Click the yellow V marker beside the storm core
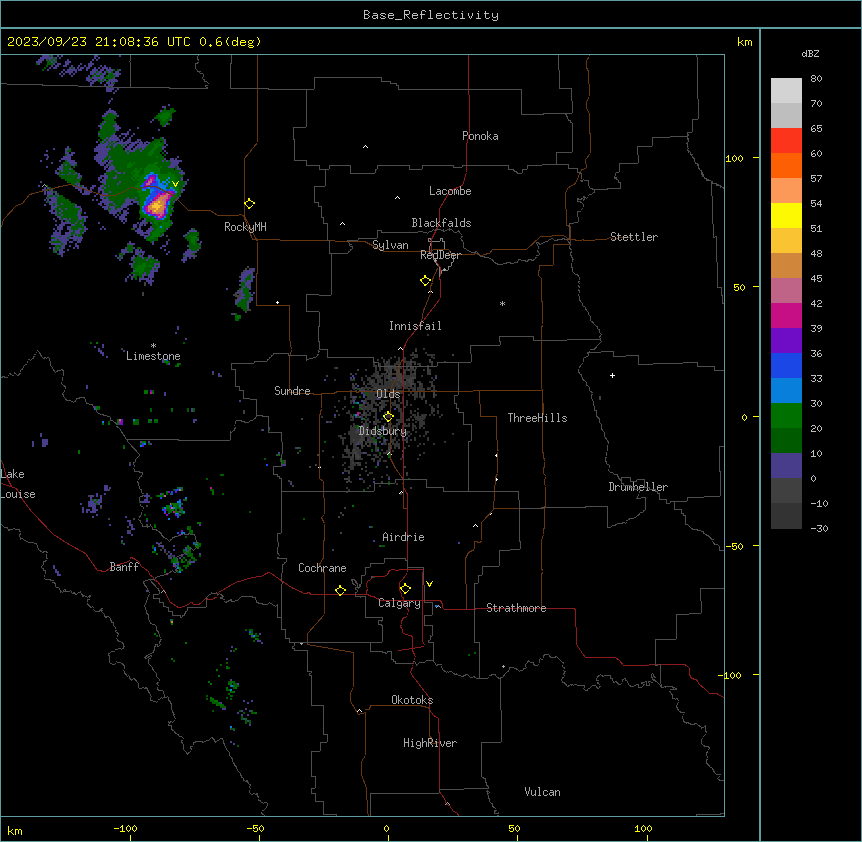Image resolution: width=862 pixels, height=842 pixels. pos(175,184)
